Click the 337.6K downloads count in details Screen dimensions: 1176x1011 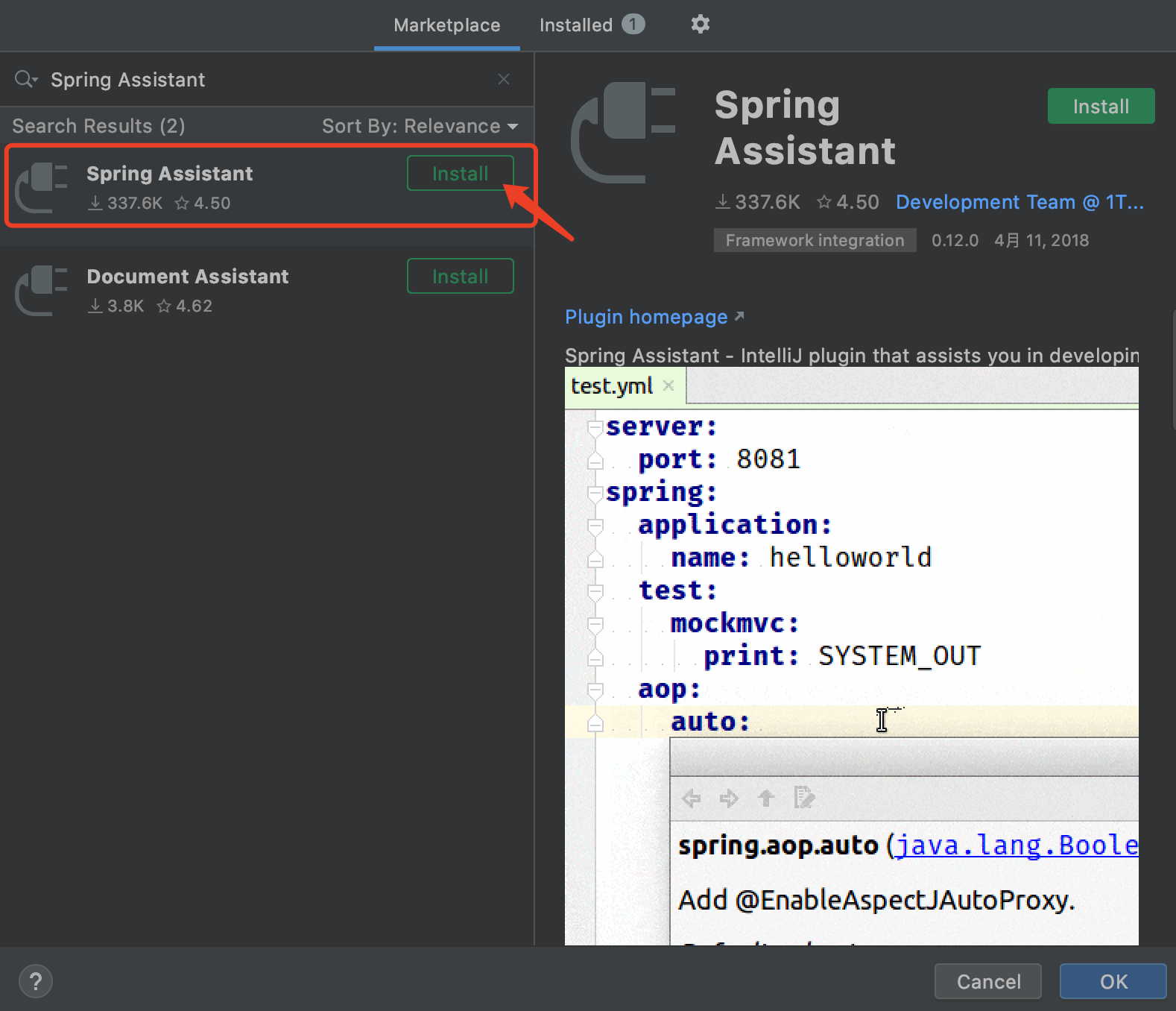click(757, 202)
